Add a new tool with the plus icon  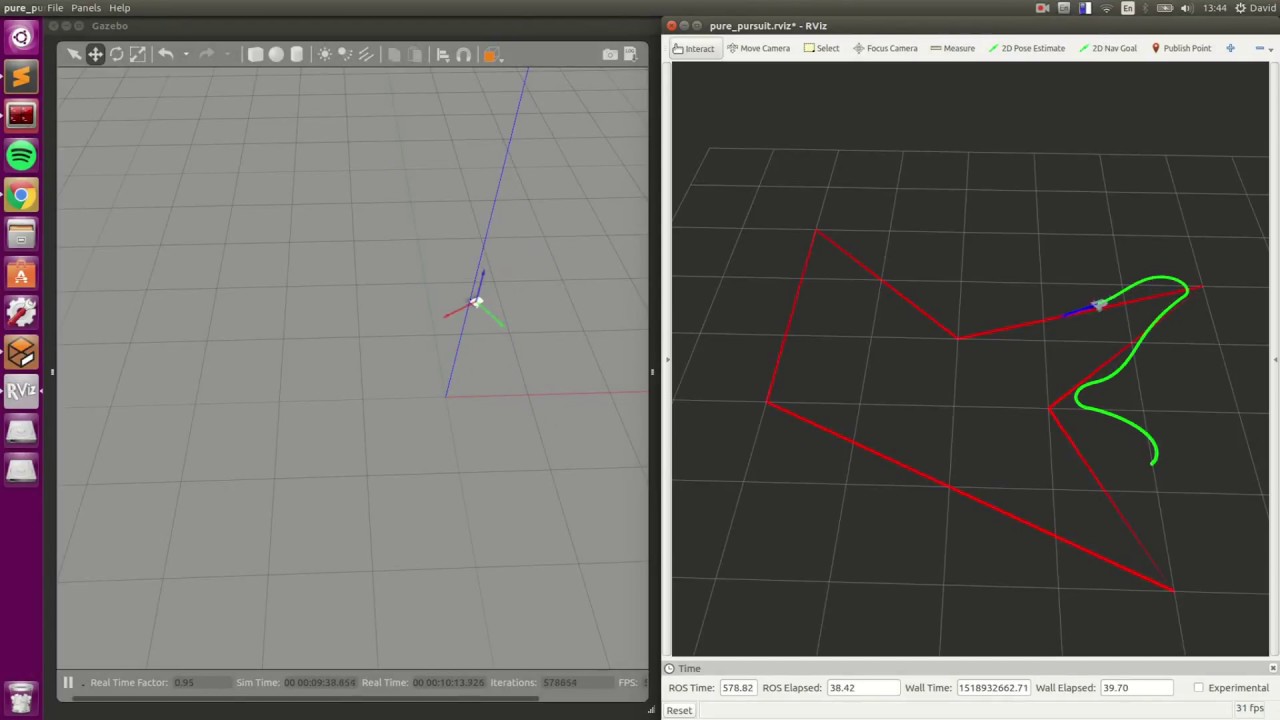click(1231, 48)
